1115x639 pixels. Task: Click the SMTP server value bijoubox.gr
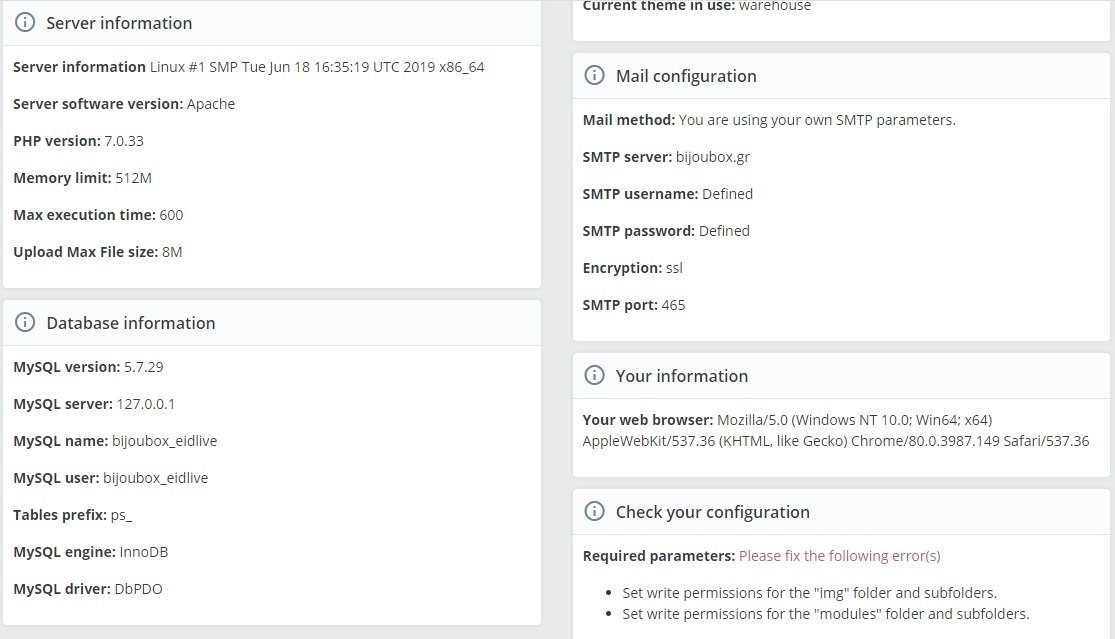click(713, 157)
